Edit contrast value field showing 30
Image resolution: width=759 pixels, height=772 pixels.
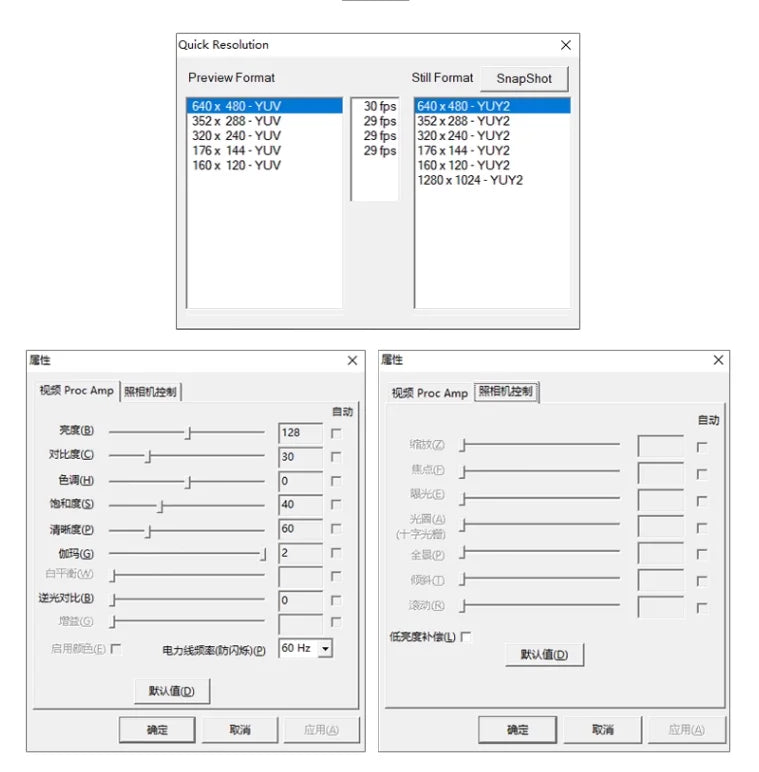(300, 457)
